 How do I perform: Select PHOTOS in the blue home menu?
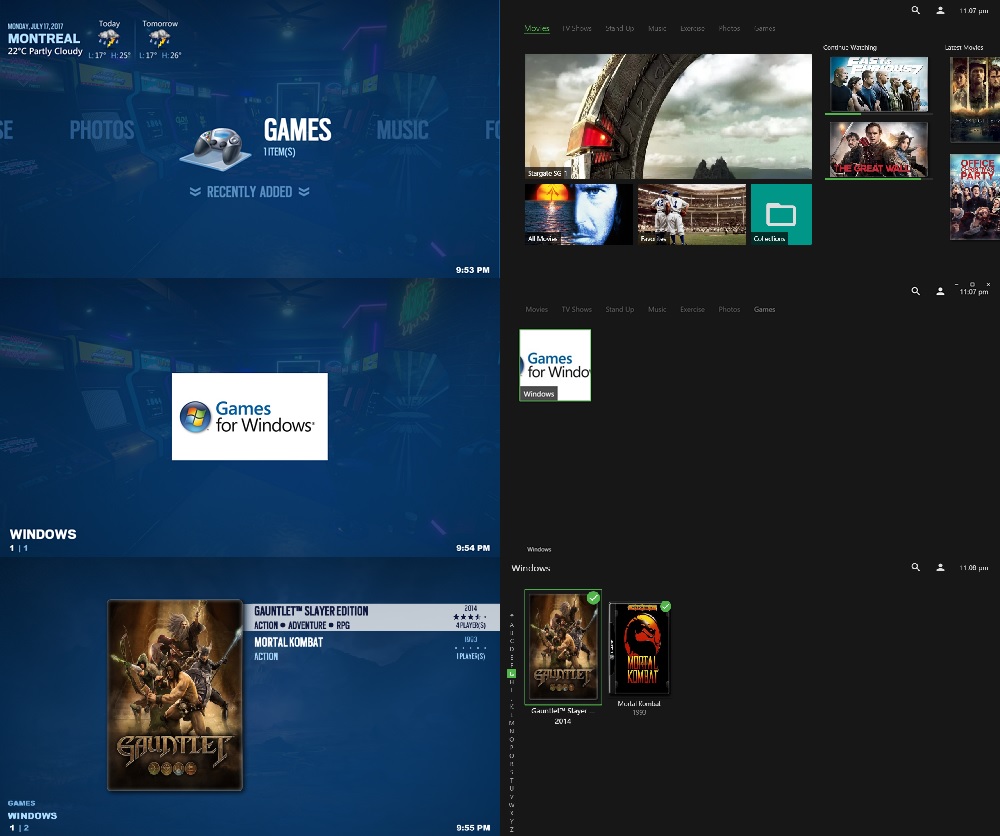102,130
